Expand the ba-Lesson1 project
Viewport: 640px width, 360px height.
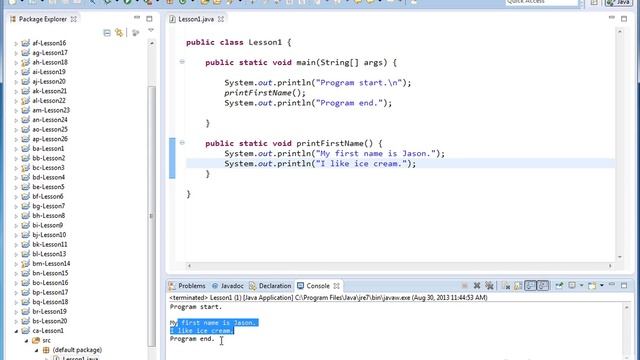click(x=16, y=149)
